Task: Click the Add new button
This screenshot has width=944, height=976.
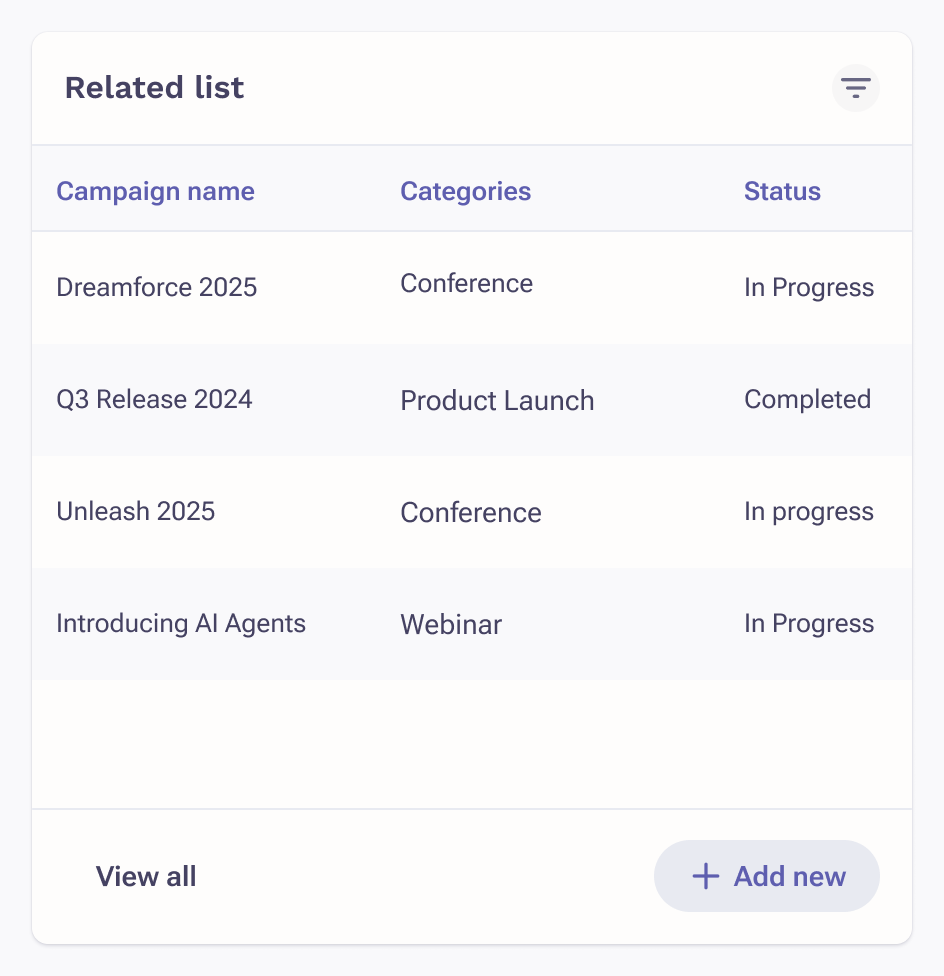Action: pyautogui.click(x=767, y=876)
